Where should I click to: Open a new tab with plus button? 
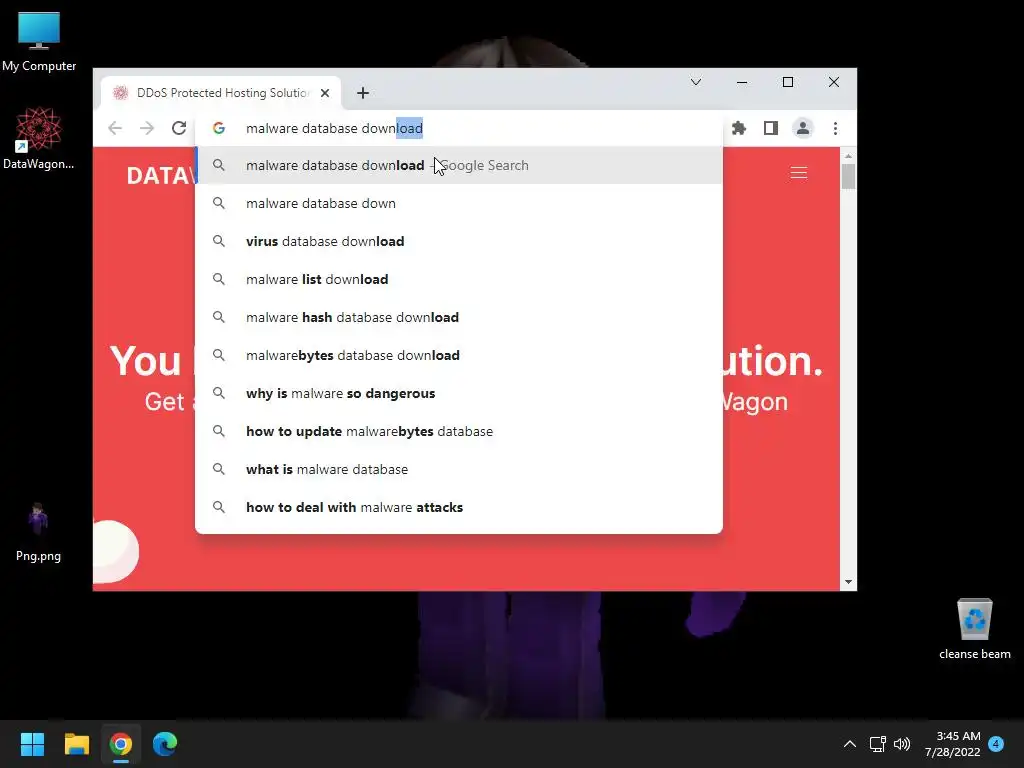[x=363, y=93]
